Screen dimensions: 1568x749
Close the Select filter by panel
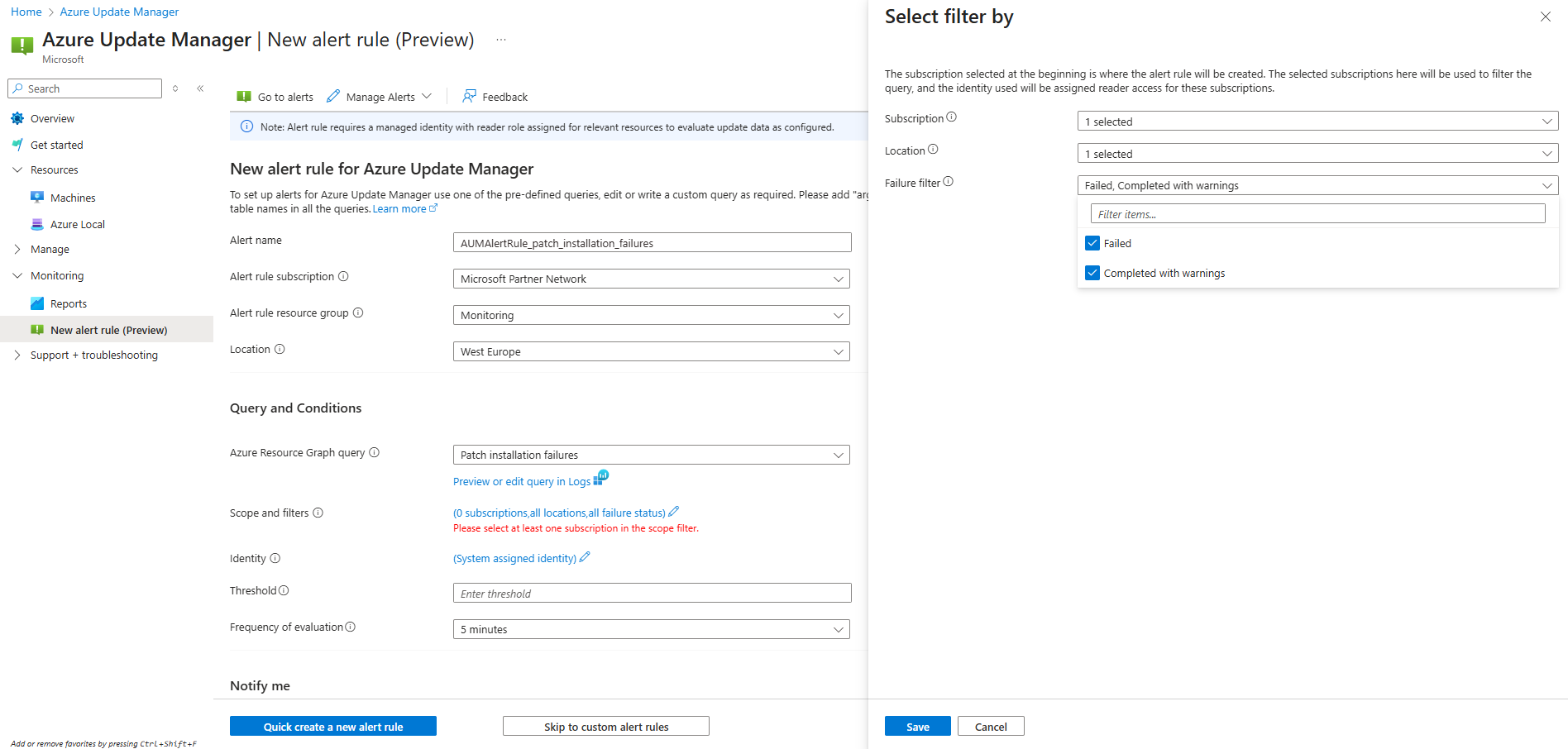click(x=1545, y=17)
